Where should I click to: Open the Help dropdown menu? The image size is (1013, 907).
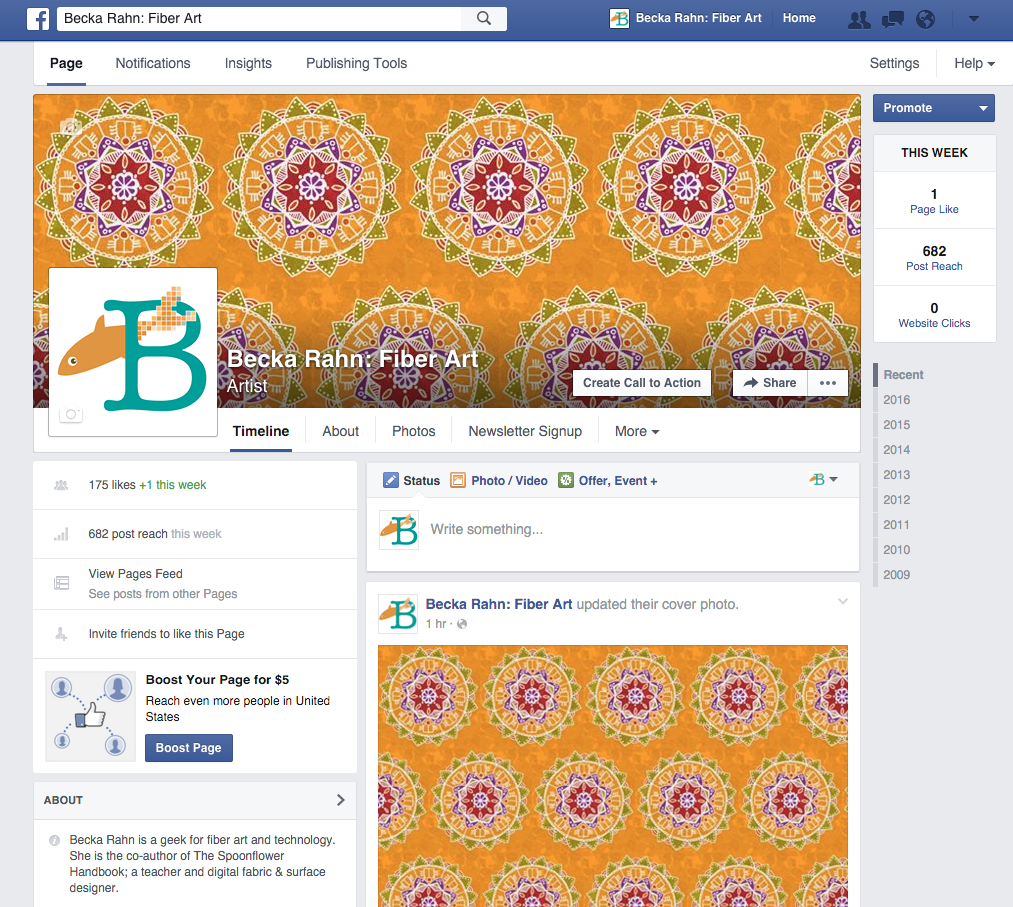pyautogui.click(x=974, y=63)
